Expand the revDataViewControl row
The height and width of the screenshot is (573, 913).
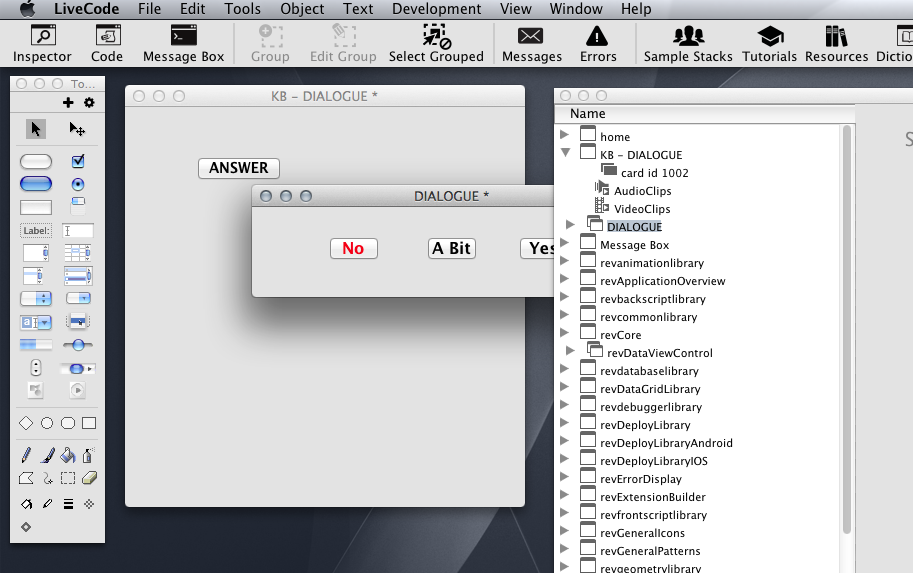[571, 351]
